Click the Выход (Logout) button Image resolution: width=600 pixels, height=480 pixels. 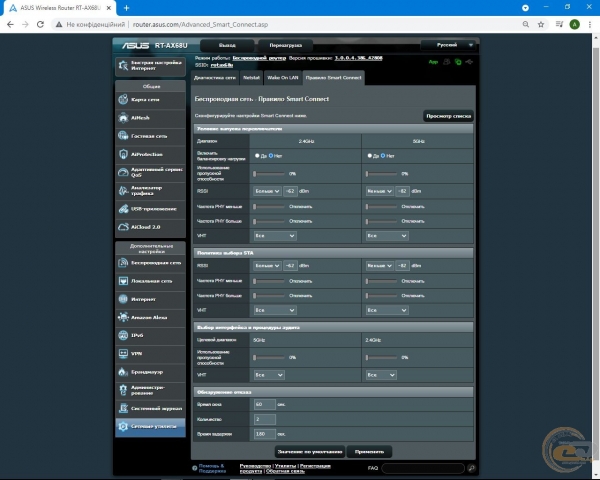click(227, 45)
